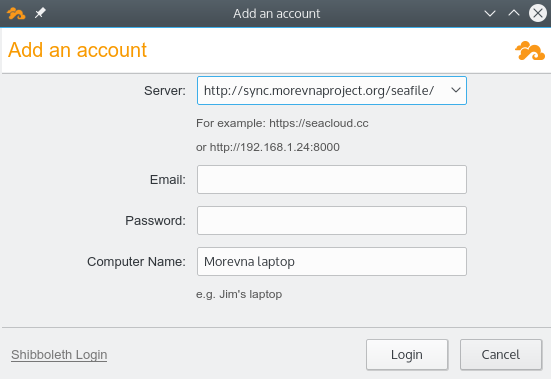551x379 pixels.
Task: Click into the Email input field
Action: [x=332, y=179]
